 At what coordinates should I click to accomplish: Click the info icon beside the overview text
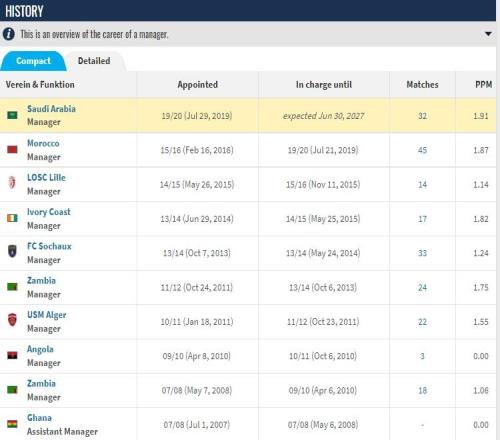coord(9,34)
